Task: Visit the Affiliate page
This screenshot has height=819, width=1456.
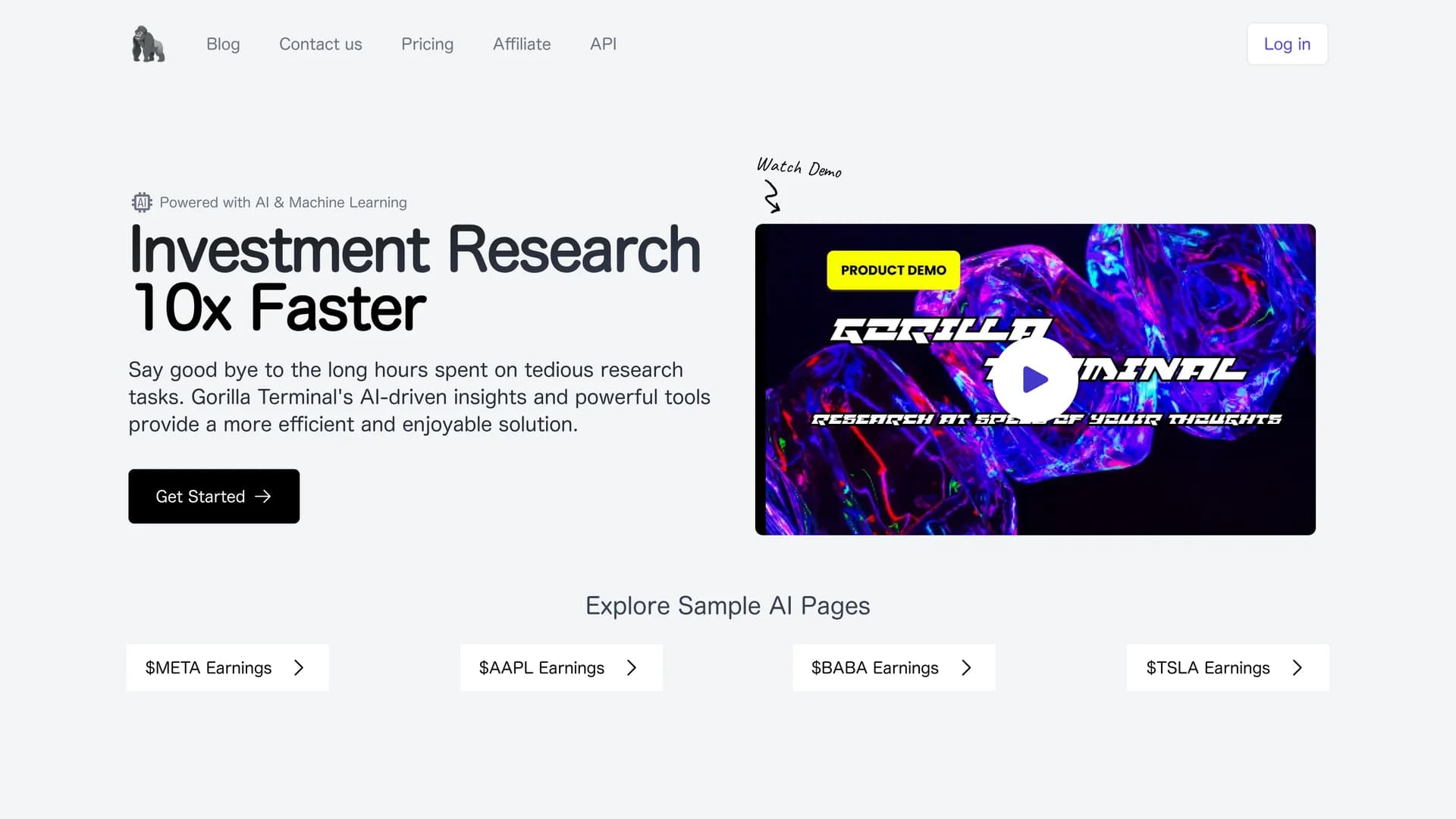Action: (522, 44)
